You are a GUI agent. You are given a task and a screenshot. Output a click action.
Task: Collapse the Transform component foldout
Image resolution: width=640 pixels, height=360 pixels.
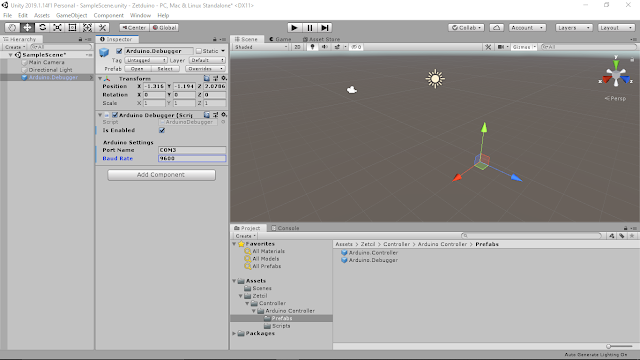[x=100, y=78]
